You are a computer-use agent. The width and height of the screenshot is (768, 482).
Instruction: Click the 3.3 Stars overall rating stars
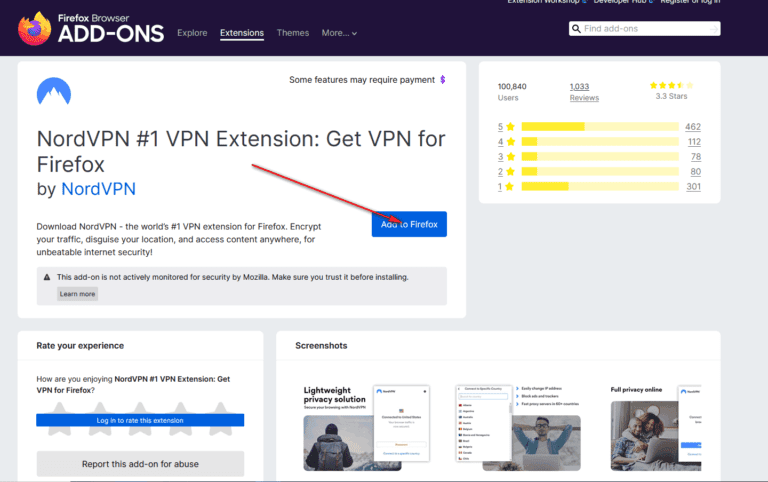coord(672,85)
